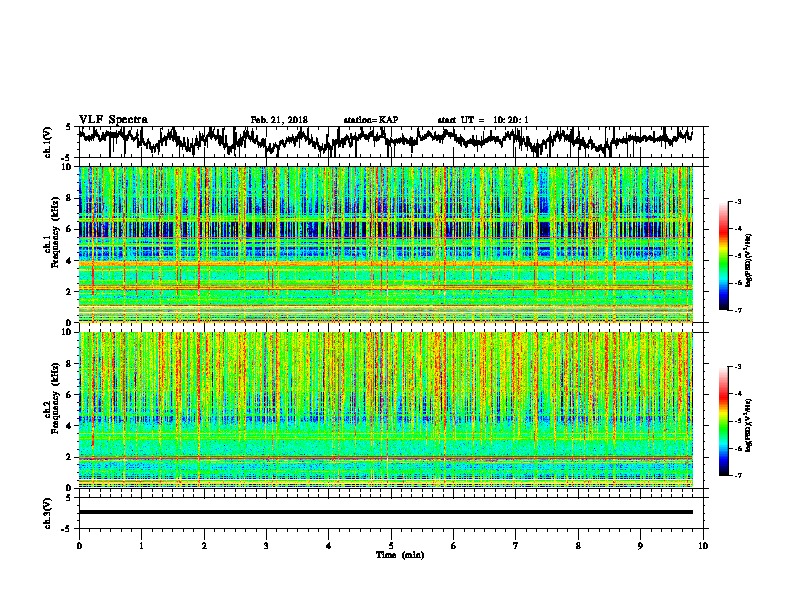Click the time axis tick label "7"
This screenshot has width=792, height=612.
[516, 546]
